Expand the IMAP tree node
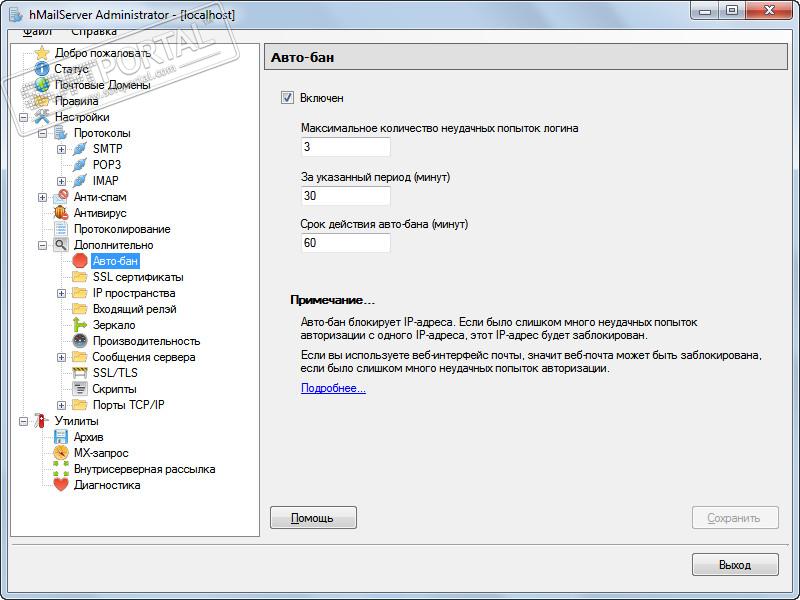 point(61,181)
